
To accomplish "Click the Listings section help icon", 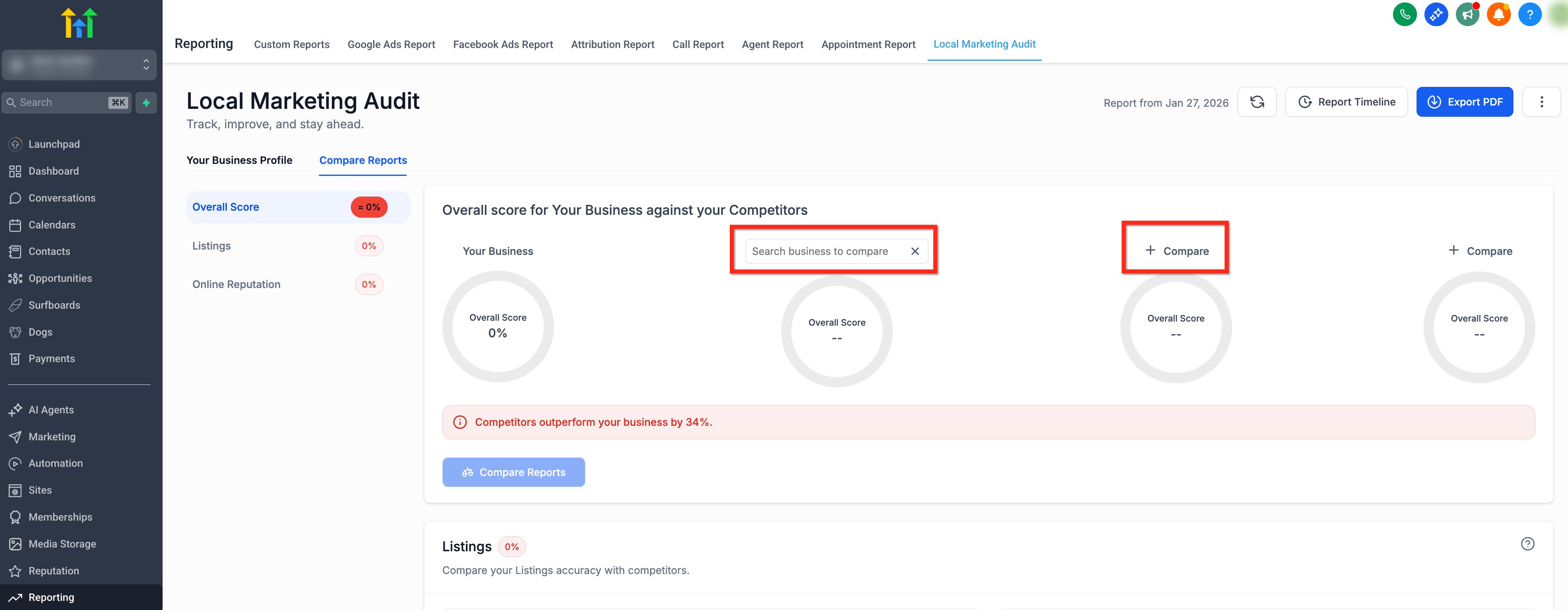I will (1527, 544).
